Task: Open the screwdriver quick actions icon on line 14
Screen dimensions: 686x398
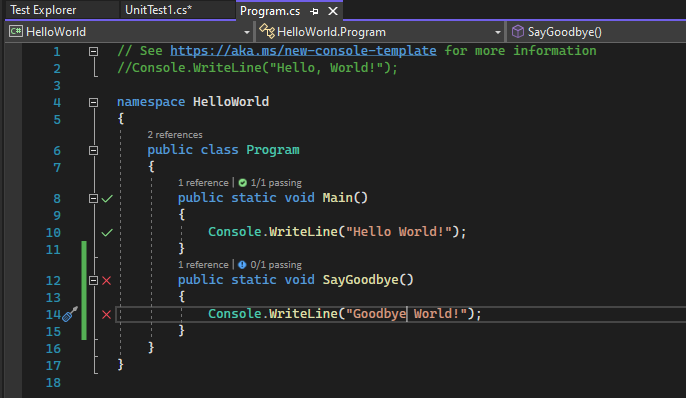Action: point(70,314)
